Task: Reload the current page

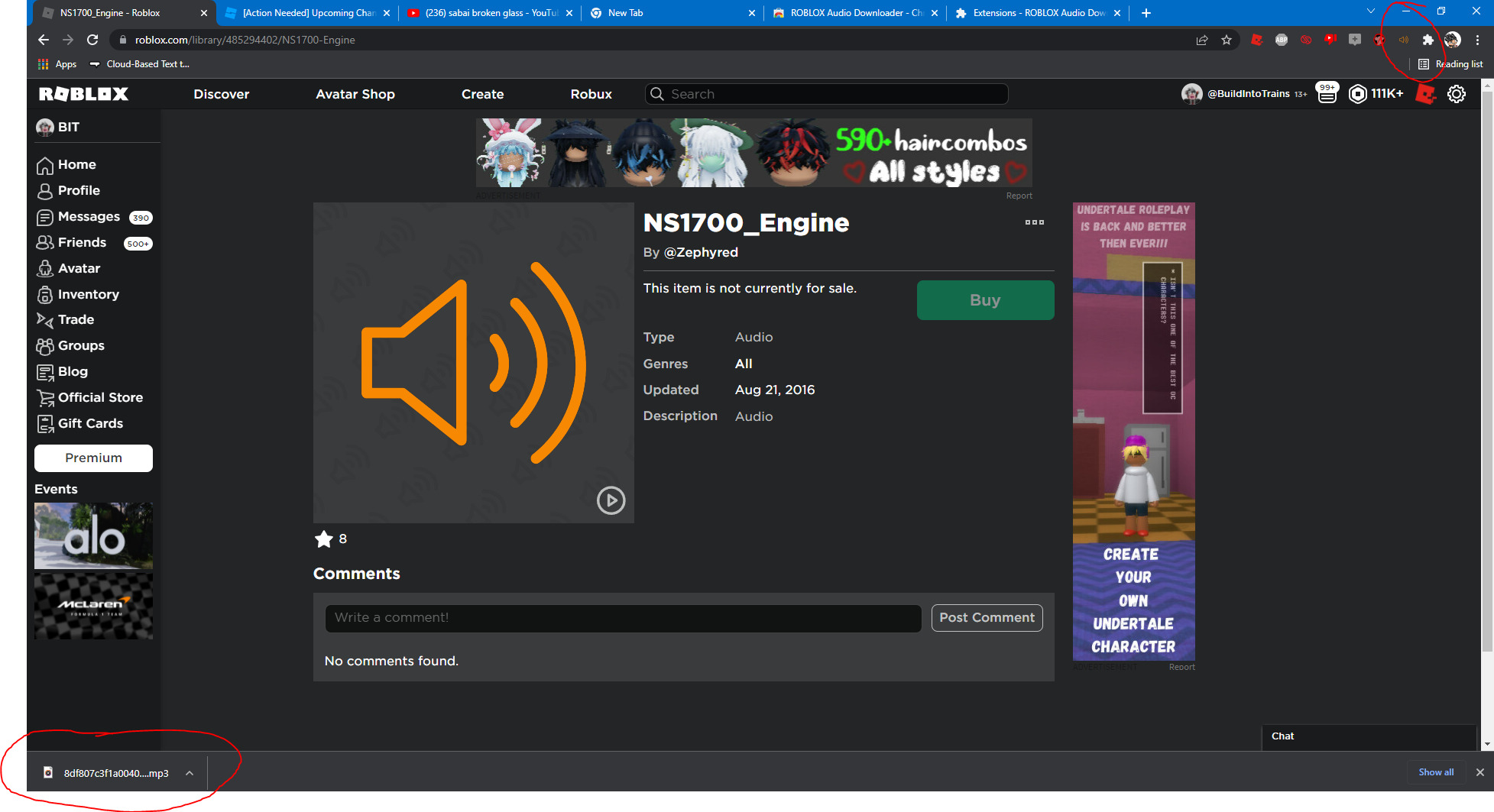Action: (92, 40)
